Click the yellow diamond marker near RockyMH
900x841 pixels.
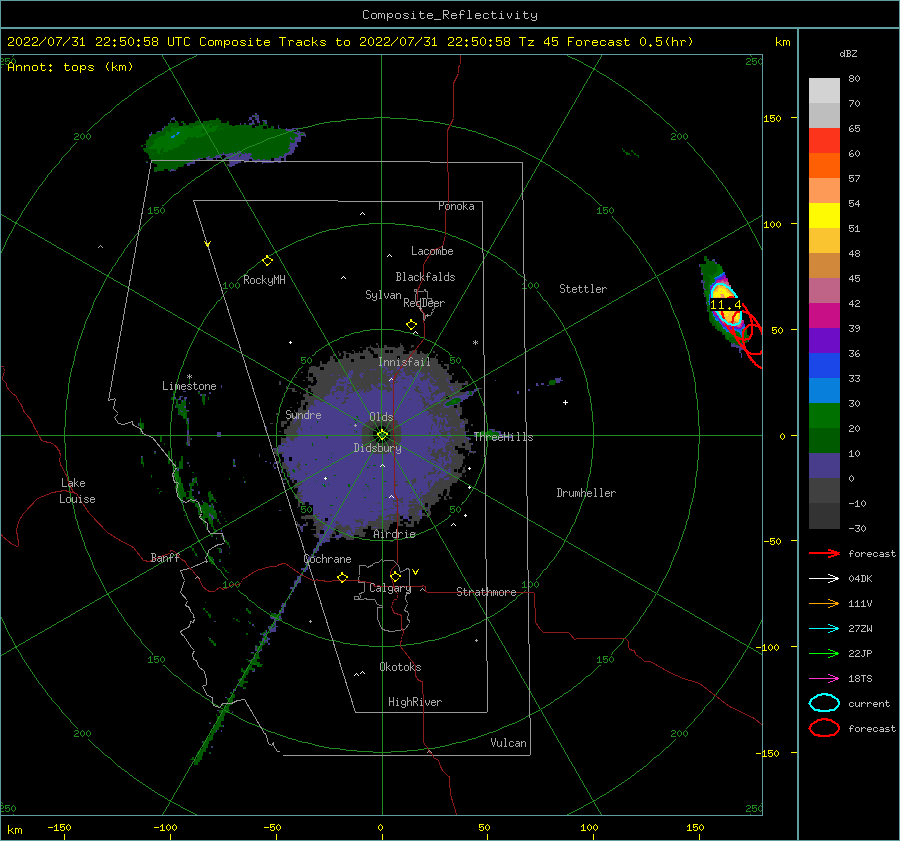point(267,261)
